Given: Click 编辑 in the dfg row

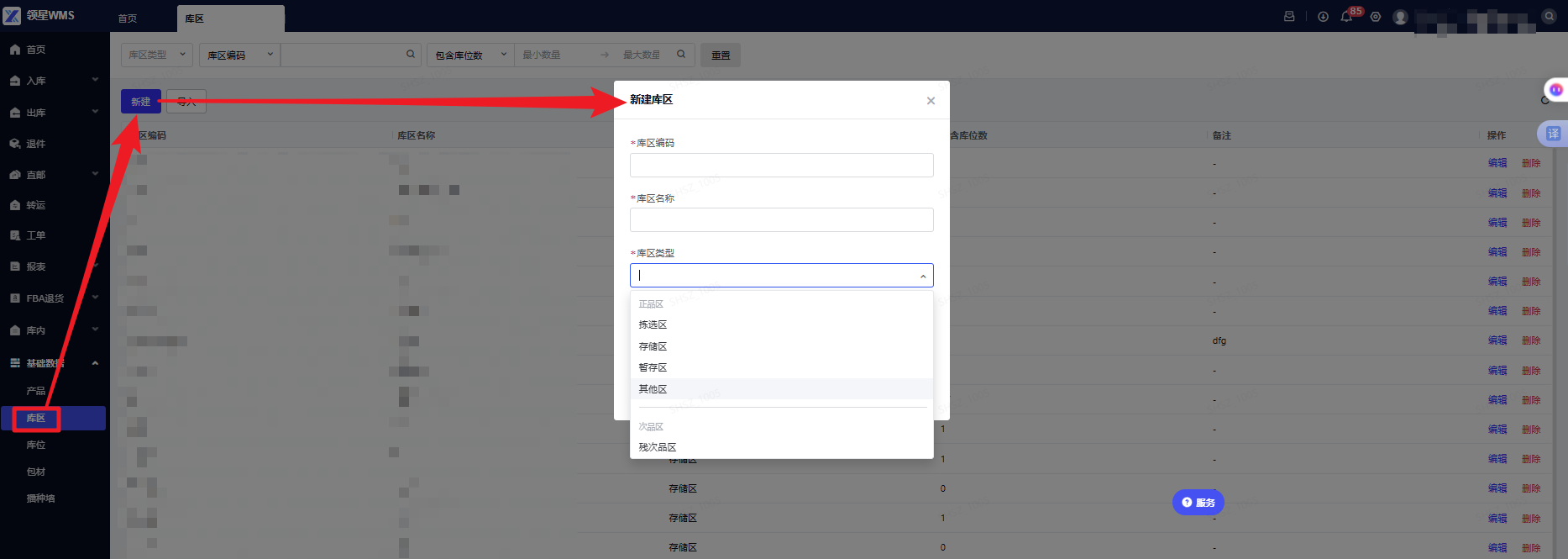Looking at the screenshot, I should 1497,340.
